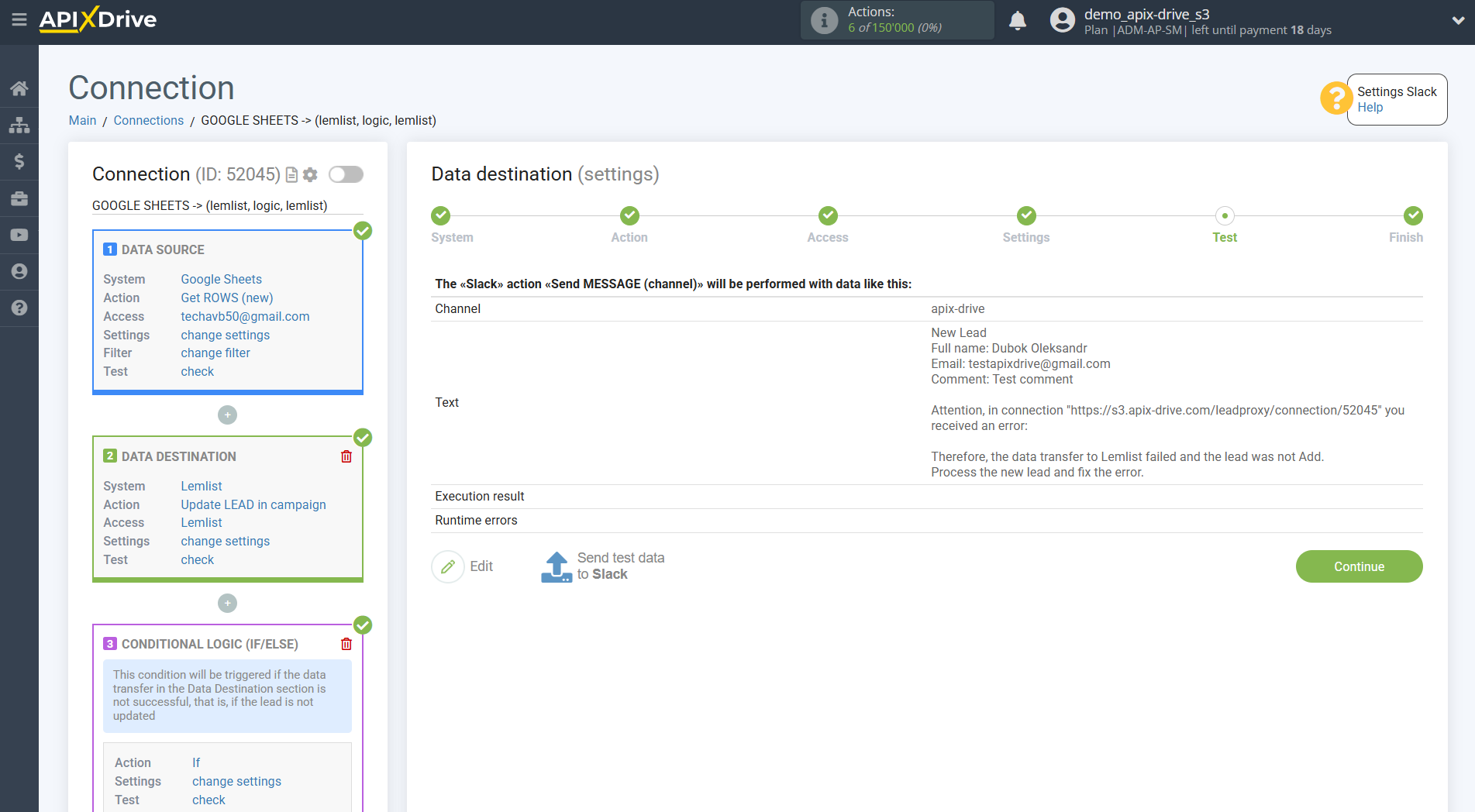This screenshot has height=812, width=1475.
Task: Open the Settings Slack Help link
Action: [x=1370, y=108]
